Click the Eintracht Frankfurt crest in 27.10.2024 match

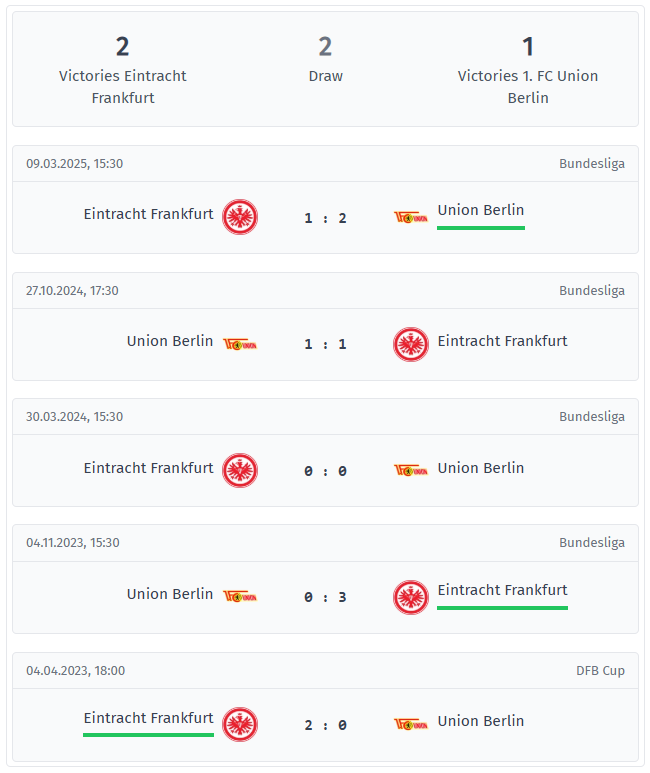(411, 344)
